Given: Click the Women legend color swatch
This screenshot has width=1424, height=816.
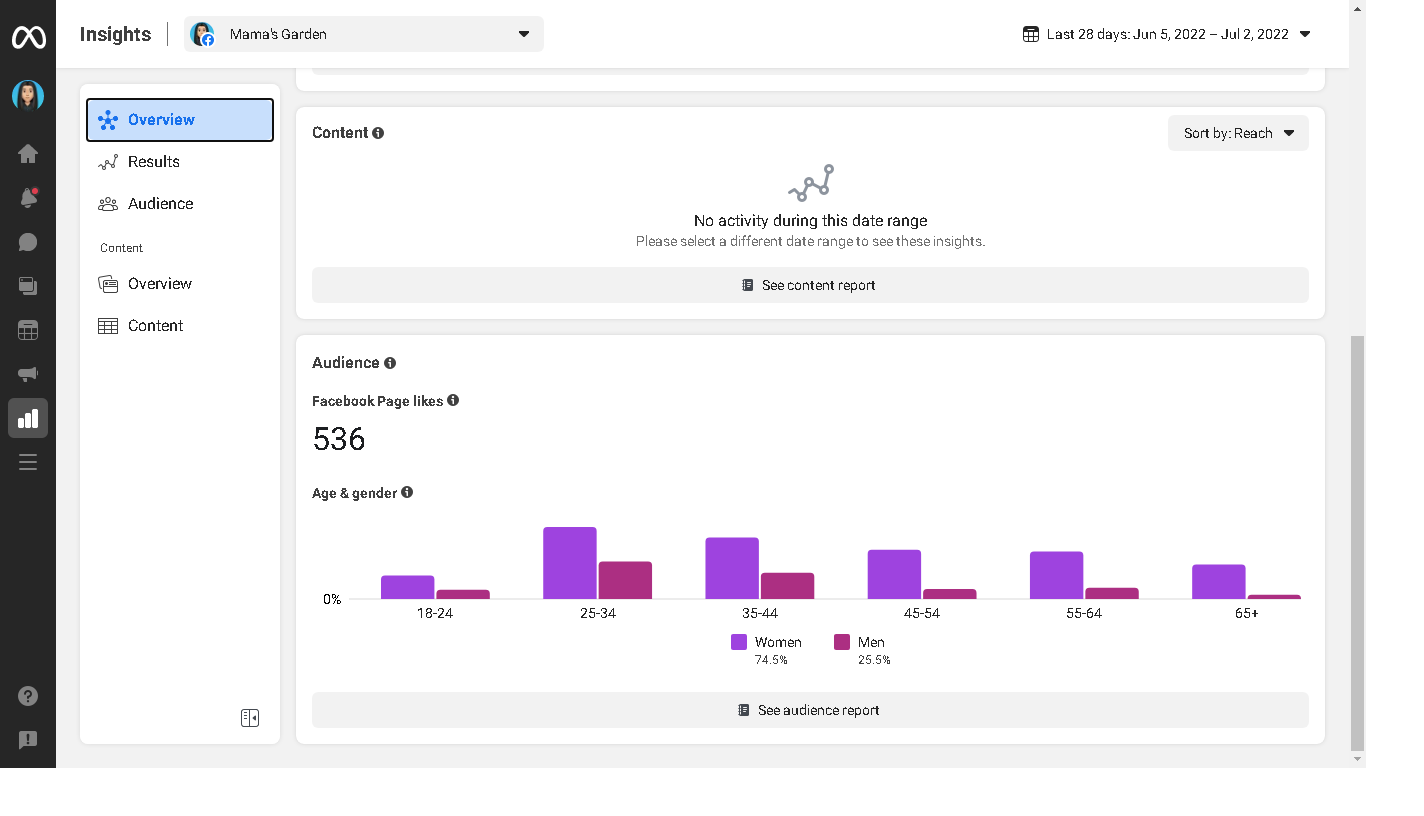Looking at the screenshot, I should (x=739, y=642).
